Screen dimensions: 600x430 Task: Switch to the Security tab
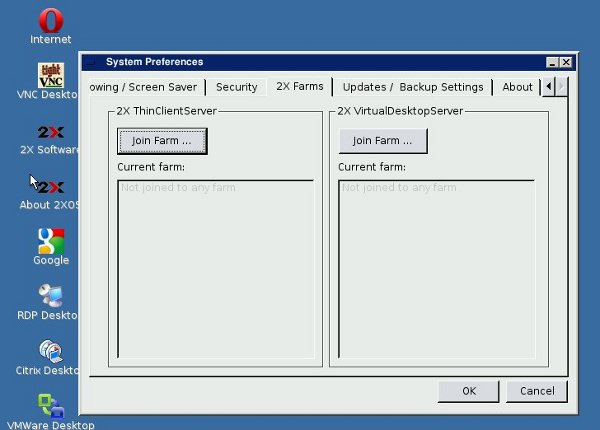236,87
